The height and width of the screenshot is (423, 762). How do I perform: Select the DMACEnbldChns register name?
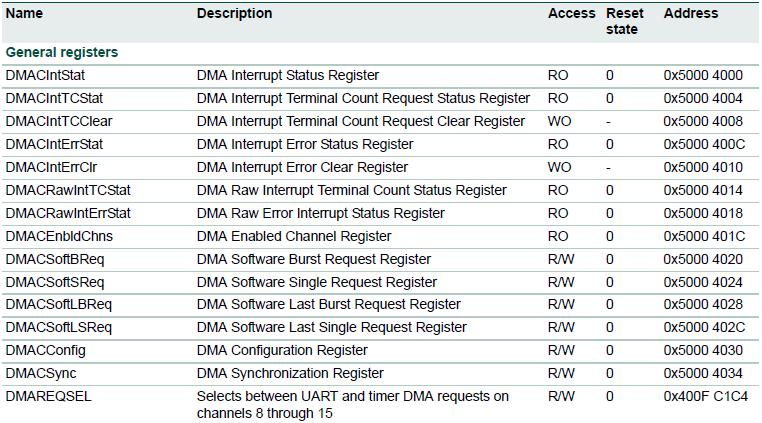pos(58,236)
